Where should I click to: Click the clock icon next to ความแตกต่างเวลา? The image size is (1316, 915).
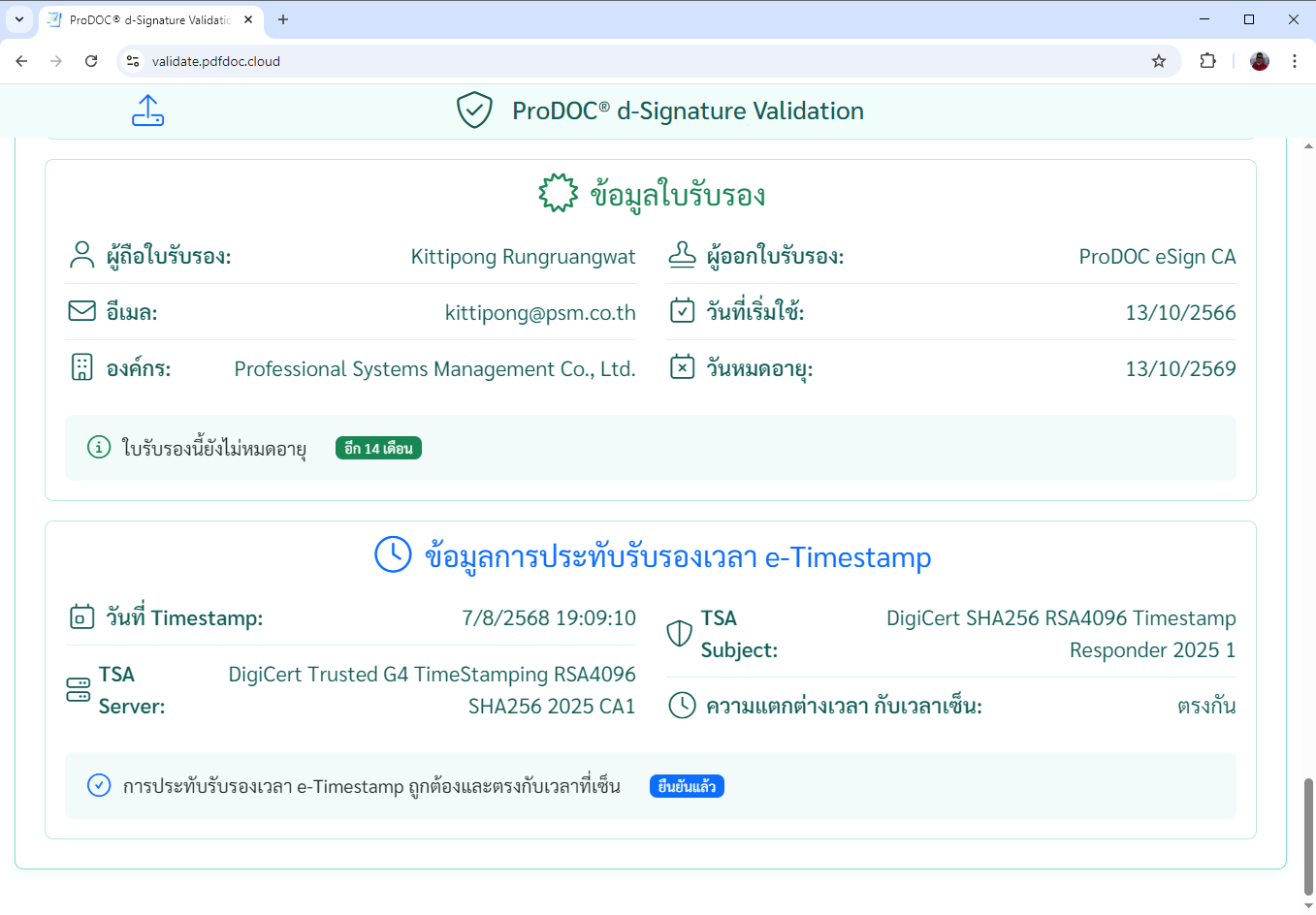point(683,706)
